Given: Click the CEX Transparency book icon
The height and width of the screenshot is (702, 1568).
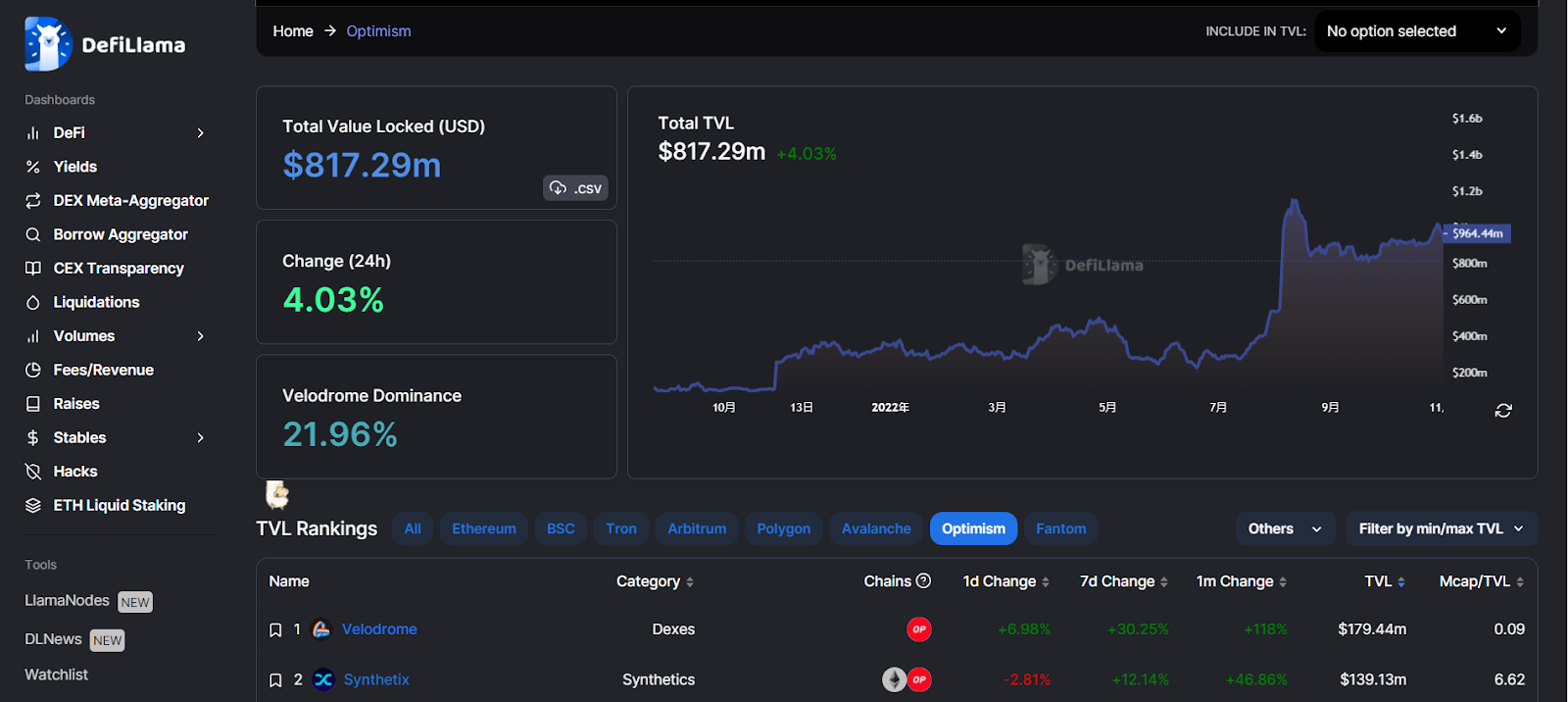Looking at the screenshot, I should tap(33, 269).
